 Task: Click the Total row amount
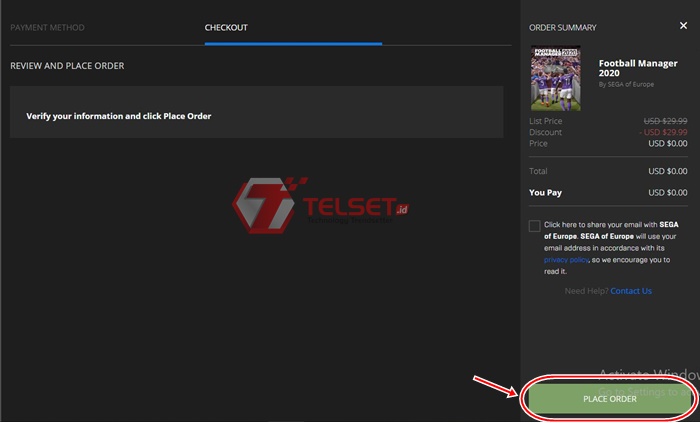(x=667, y=172)
